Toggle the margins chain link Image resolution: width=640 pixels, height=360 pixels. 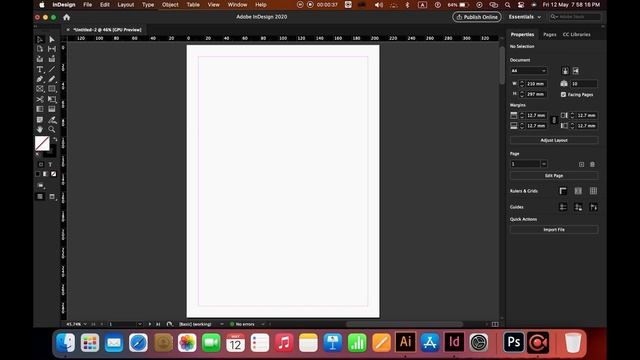tap(554, 120)
